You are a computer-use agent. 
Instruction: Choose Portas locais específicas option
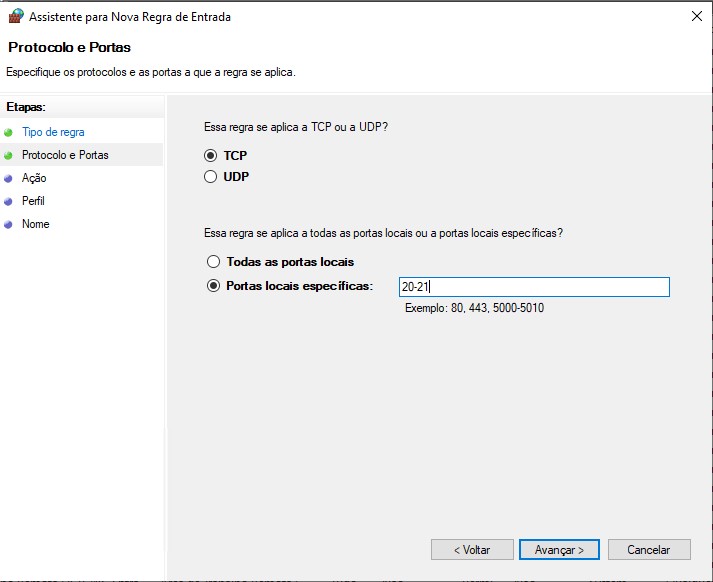tap(212, 286)
